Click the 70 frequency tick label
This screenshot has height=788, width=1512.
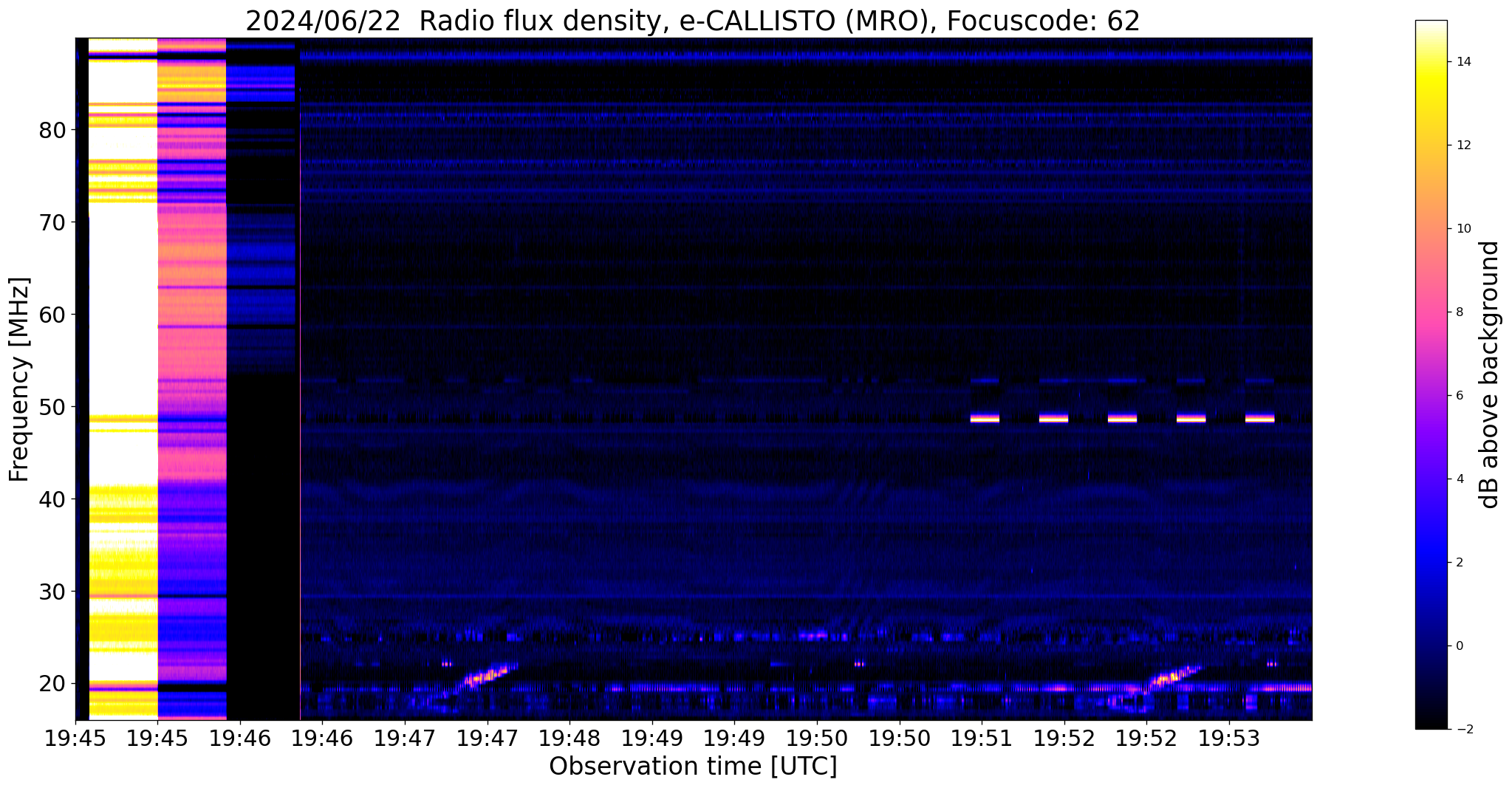52,223
